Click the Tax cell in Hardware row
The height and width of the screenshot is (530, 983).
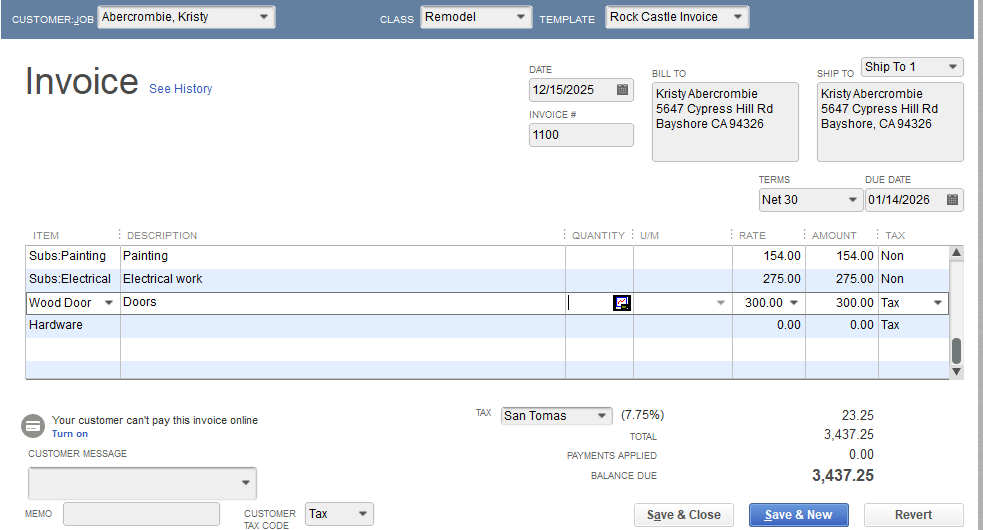(914, 325)
